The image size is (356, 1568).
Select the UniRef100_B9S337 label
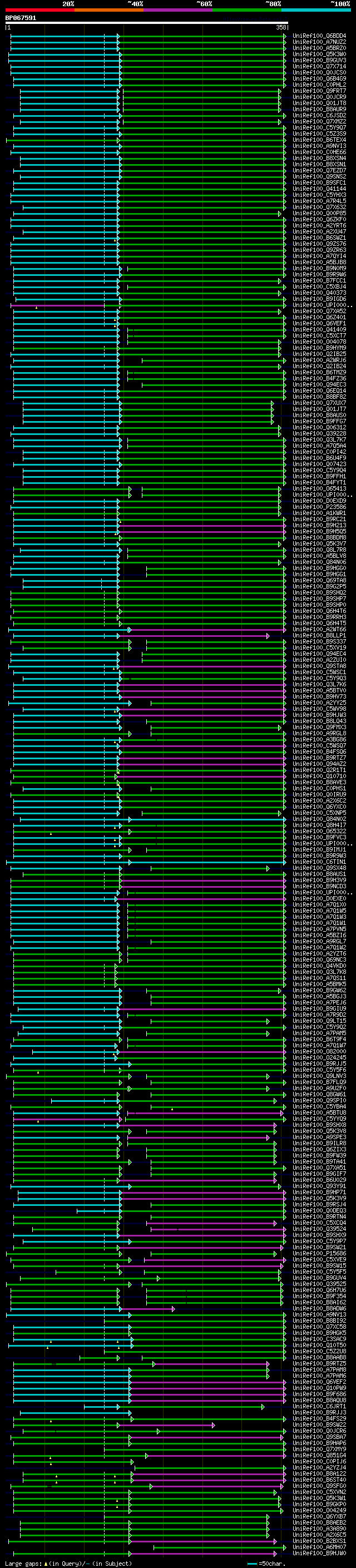coord(319,641)
